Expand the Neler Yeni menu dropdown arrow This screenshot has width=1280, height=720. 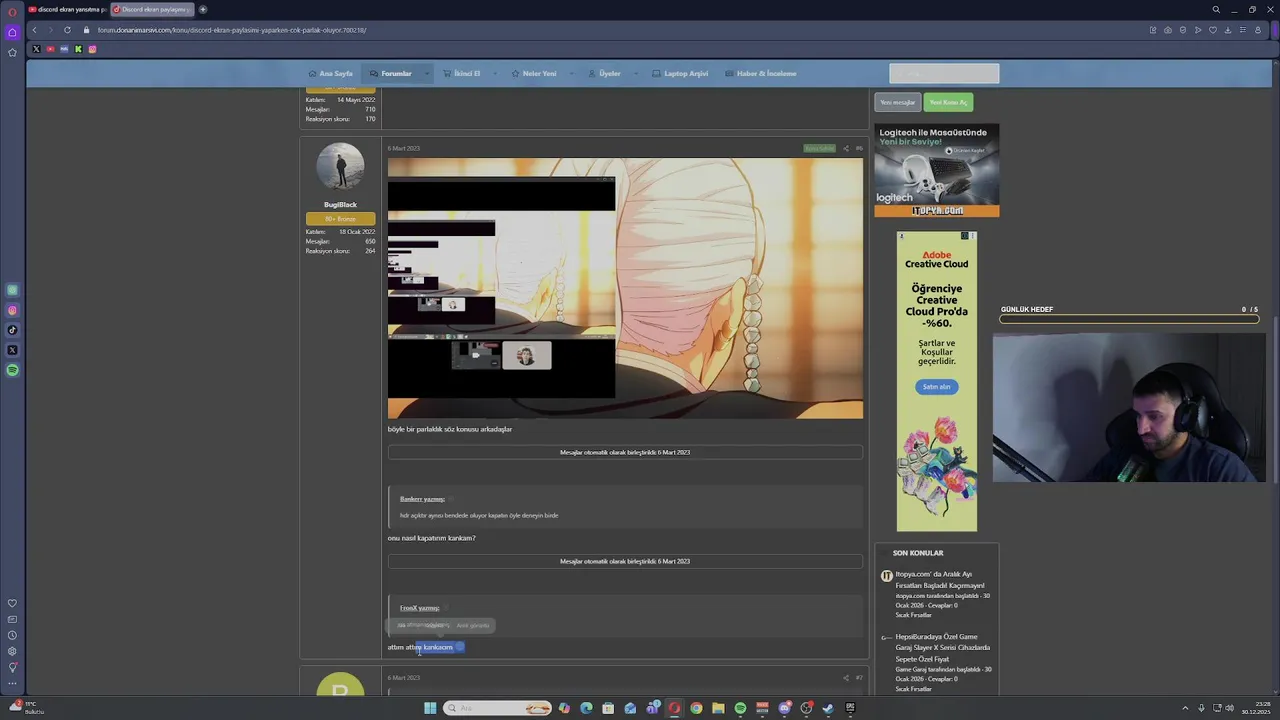point(572,73)
